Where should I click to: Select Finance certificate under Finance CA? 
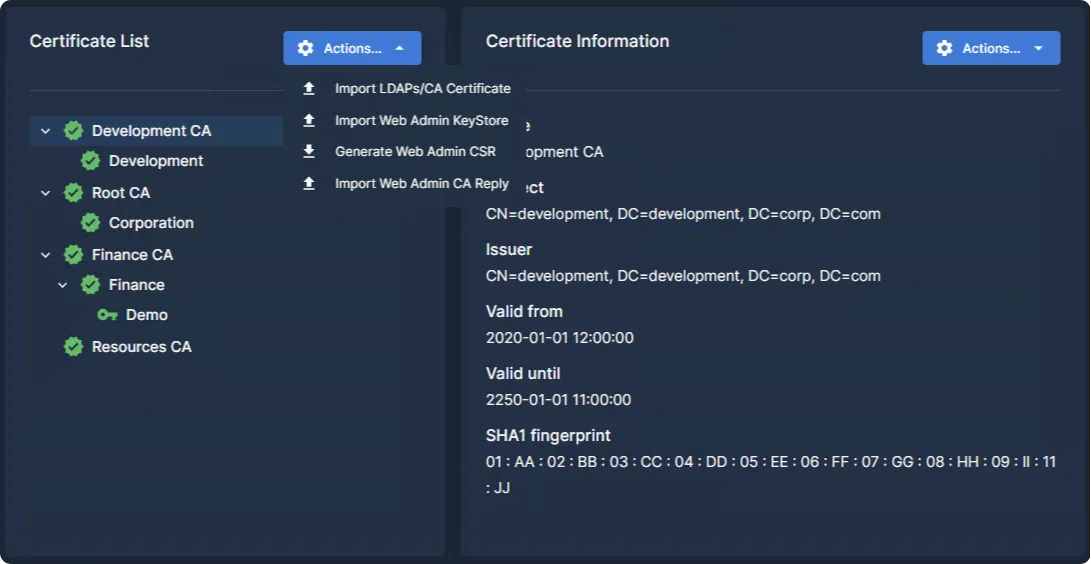click(x=136, y=284)
